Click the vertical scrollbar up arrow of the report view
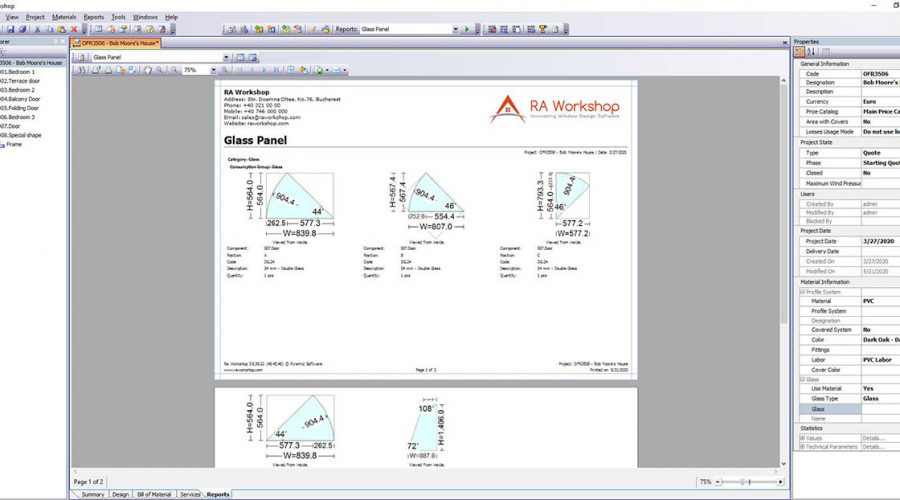The image size is (900, 500). 783,81
